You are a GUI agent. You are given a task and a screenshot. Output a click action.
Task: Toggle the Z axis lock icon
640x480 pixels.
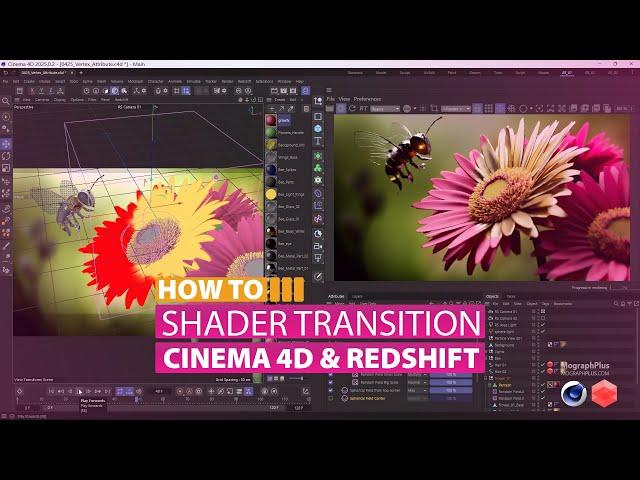coord(51,91)
